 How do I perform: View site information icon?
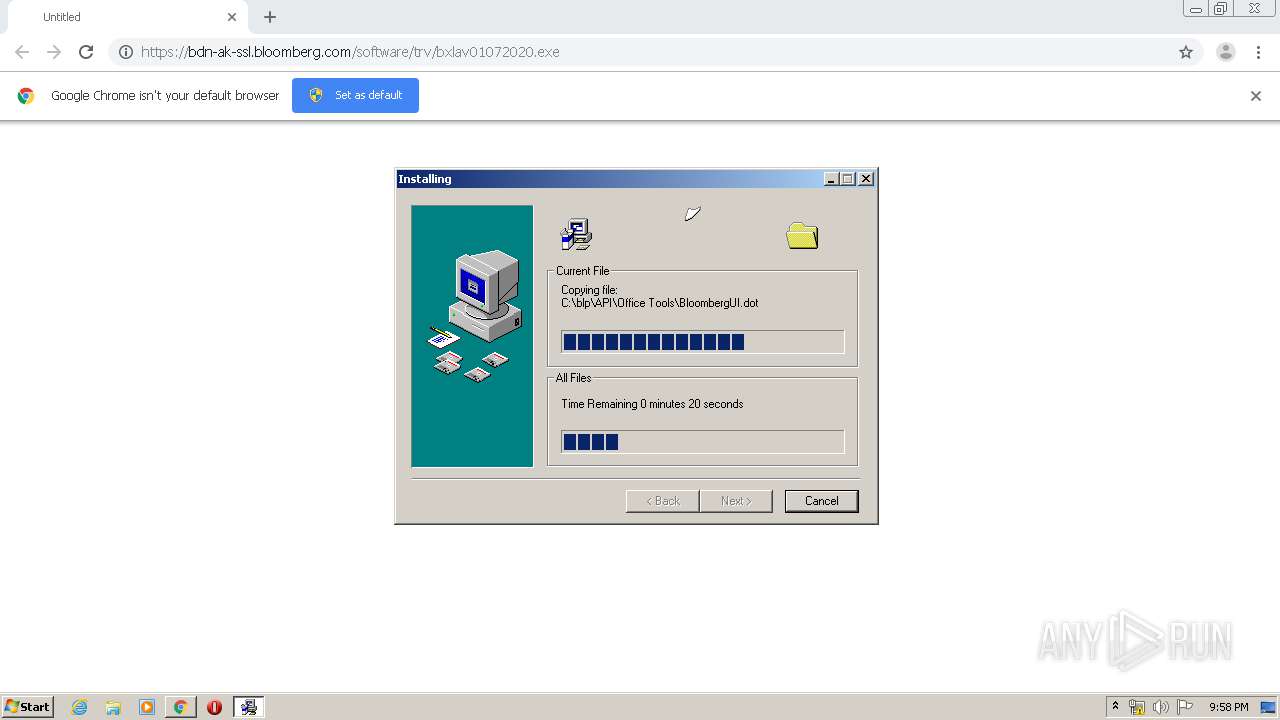pyautogui.click(x=126, y=52)
